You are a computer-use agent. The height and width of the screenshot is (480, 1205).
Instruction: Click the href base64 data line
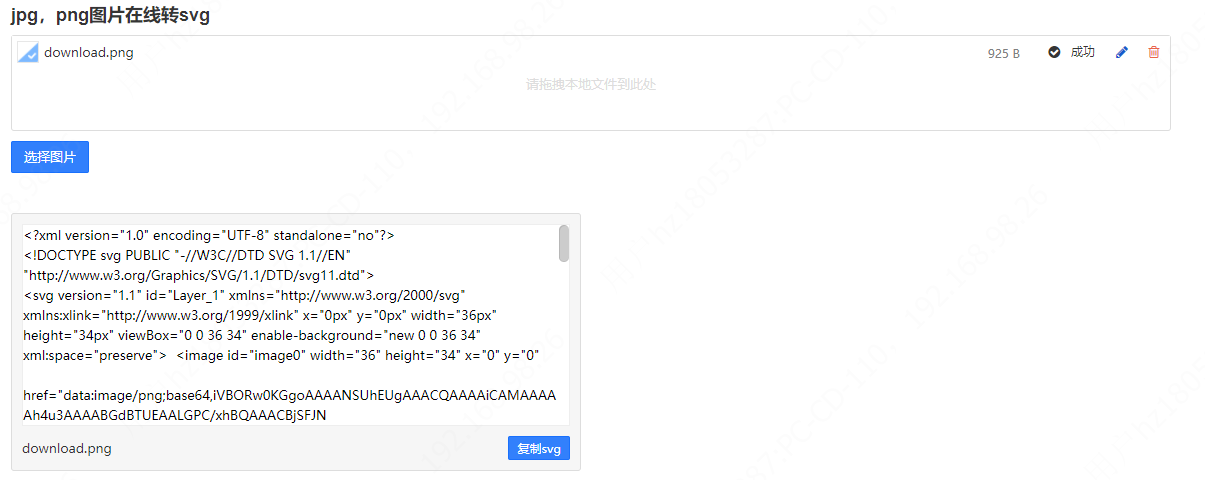(x=289, y=395)
